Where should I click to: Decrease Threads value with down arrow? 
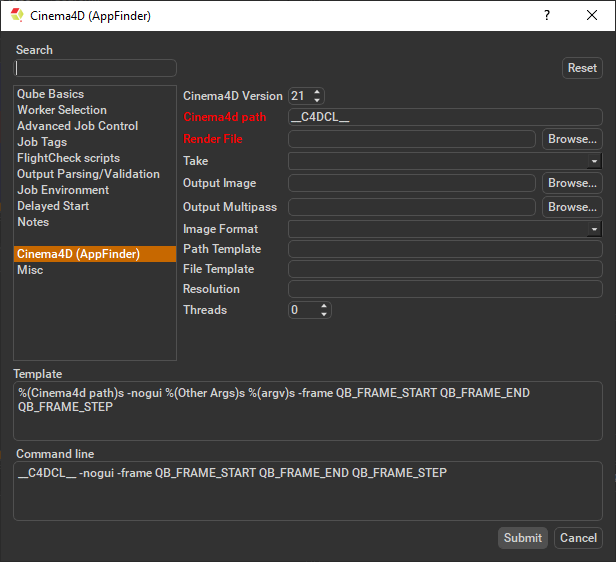point(323,314)
